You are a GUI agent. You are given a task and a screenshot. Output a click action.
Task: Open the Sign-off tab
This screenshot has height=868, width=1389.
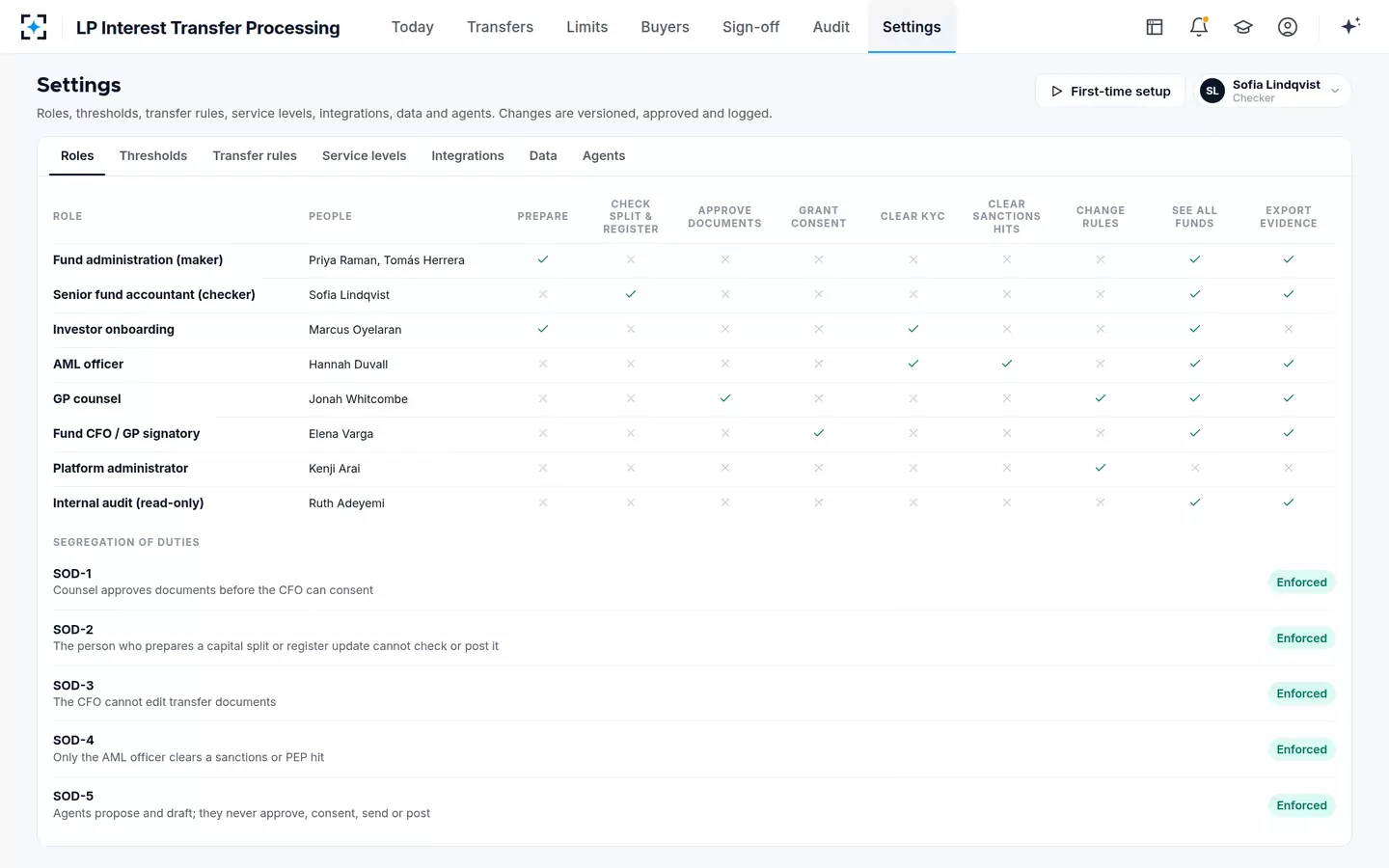751,27
